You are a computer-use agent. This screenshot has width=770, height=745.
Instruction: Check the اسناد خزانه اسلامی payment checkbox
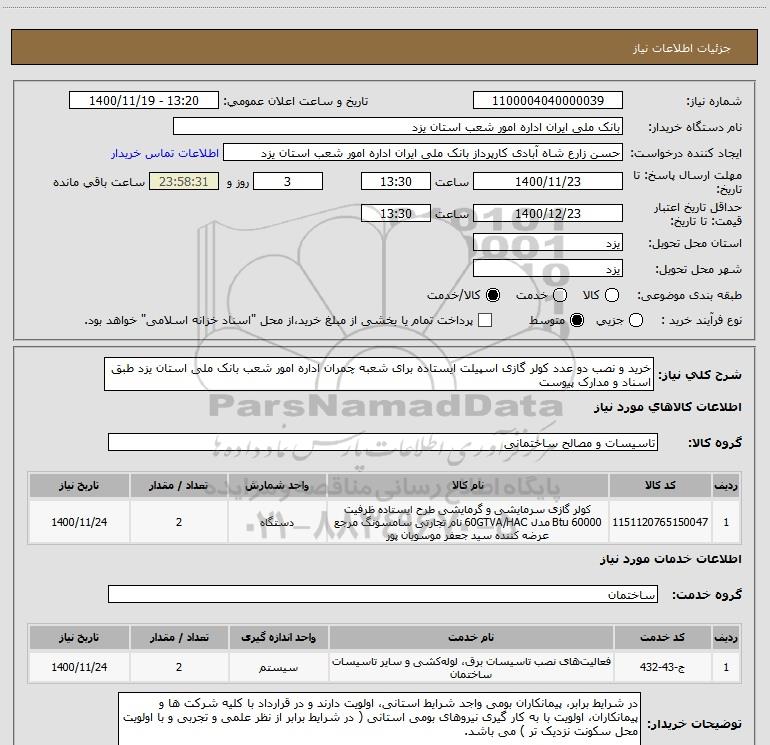point(485,320)
